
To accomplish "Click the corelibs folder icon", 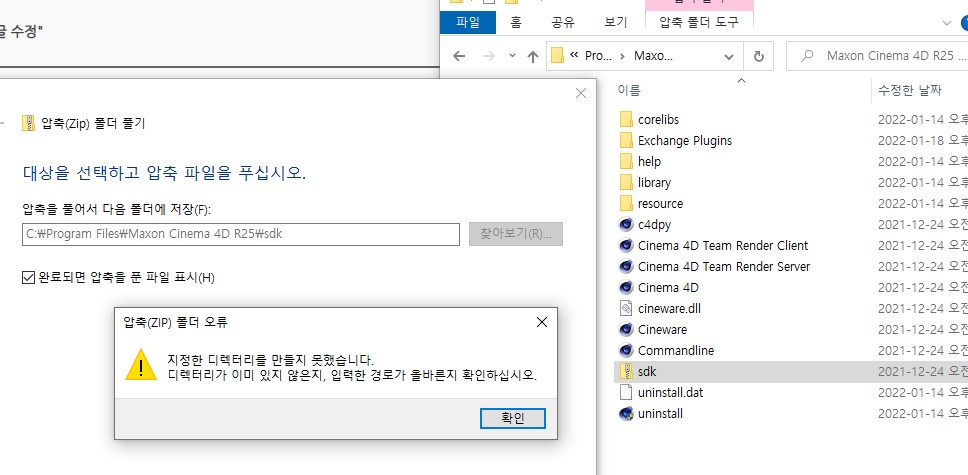I will tap(626, 119).
